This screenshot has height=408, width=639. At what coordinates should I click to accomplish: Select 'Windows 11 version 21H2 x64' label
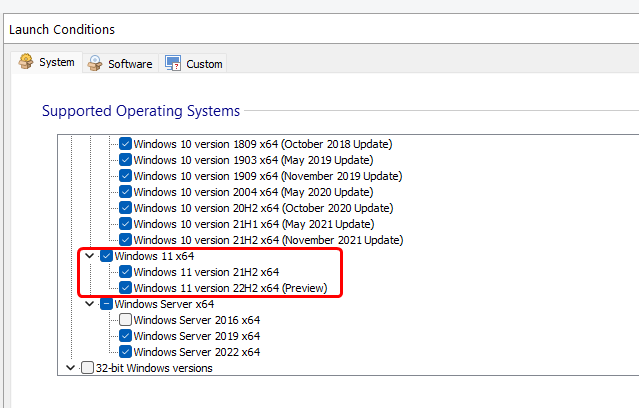point(206,272)
